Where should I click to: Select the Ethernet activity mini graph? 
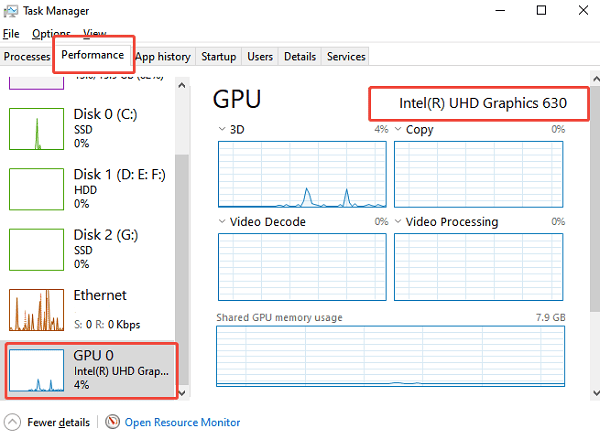36,310
